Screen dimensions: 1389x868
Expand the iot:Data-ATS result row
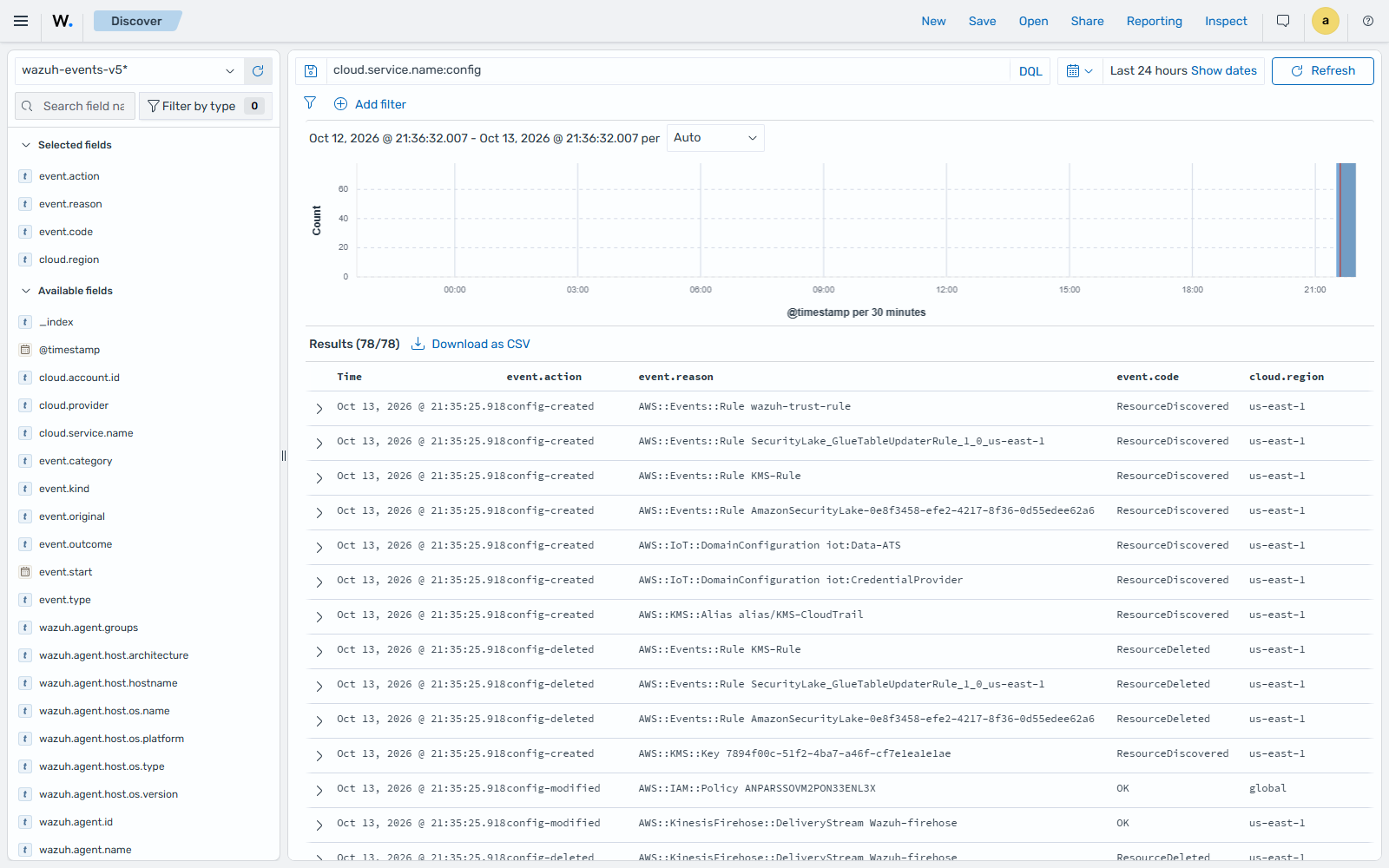319,547
